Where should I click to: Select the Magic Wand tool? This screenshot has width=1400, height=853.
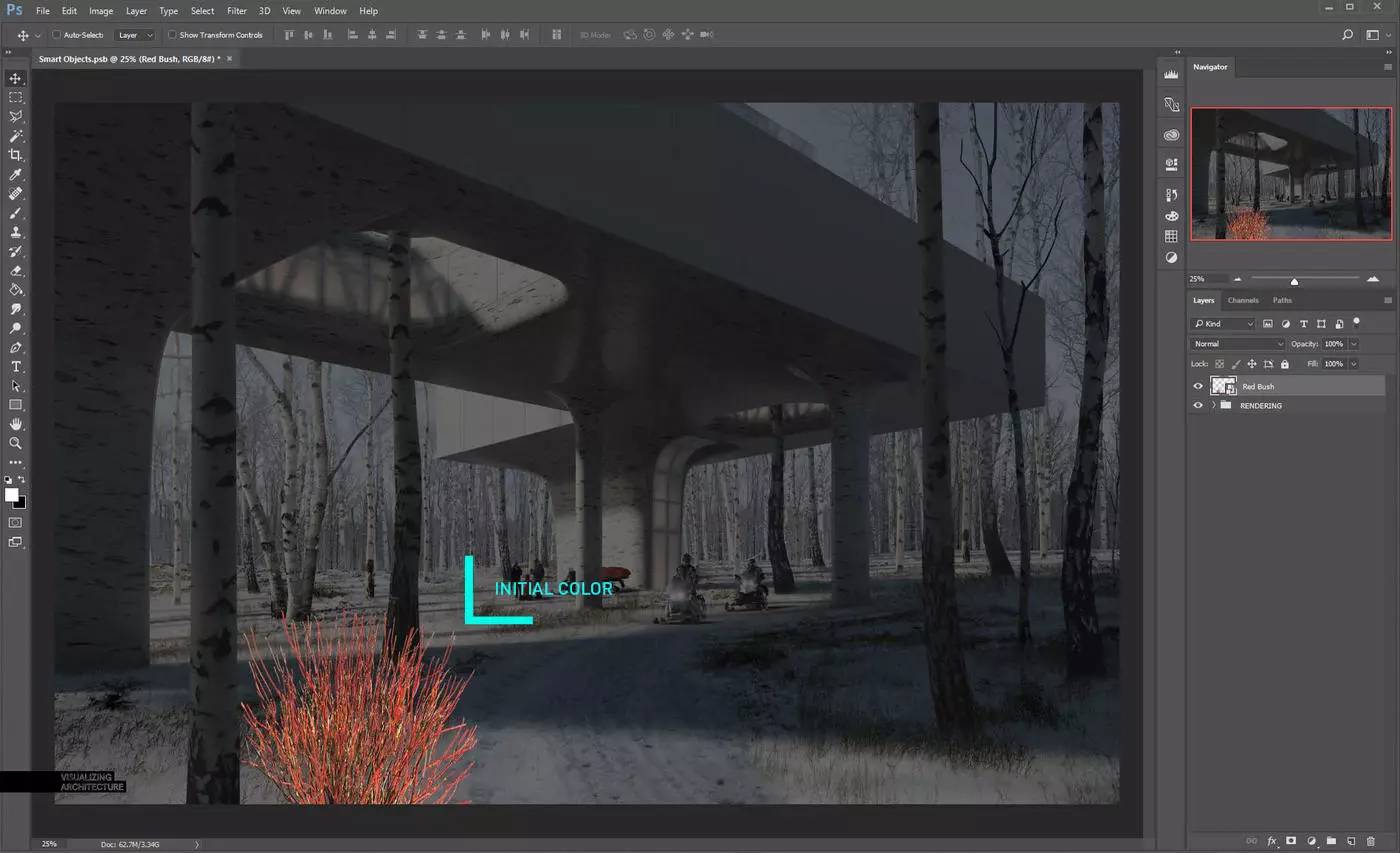[x=15, y=136]
